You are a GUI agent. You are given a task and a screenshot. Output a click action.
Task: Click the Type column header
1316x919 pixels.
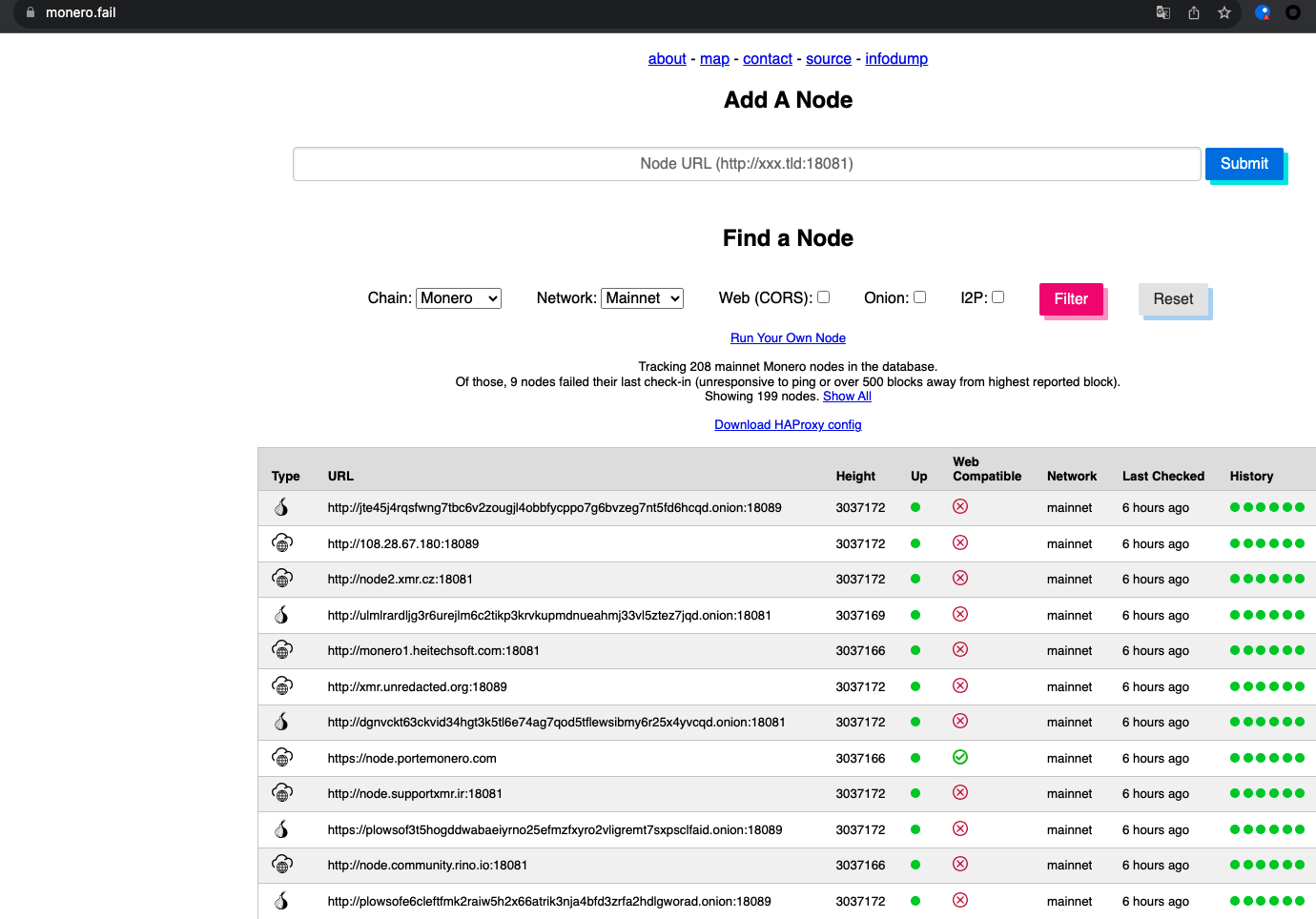(286, 476)
